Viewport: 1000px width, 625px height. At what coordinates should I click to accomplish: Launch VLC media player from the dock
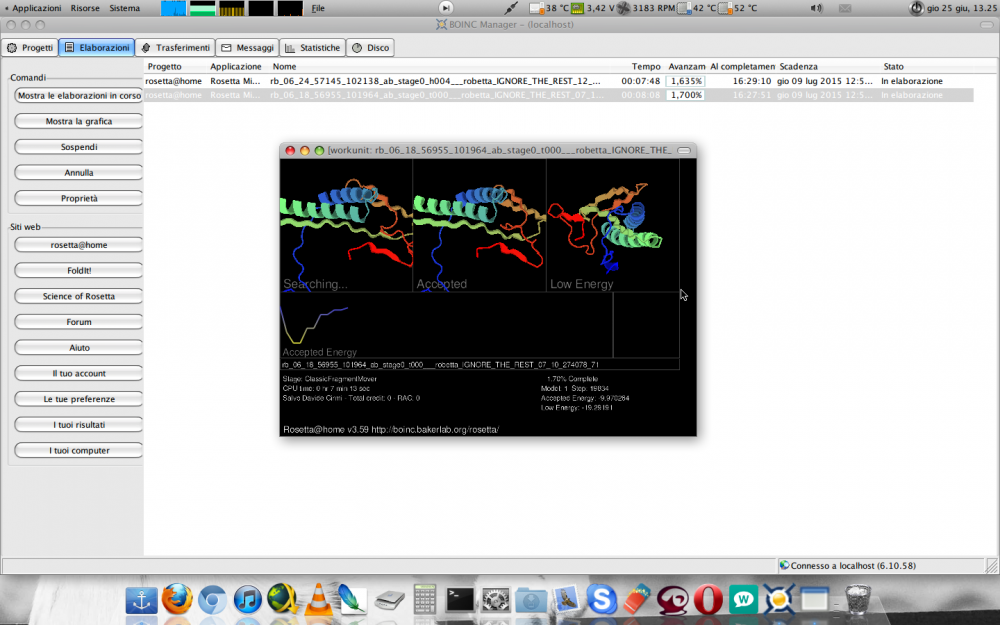coord(318,599)
